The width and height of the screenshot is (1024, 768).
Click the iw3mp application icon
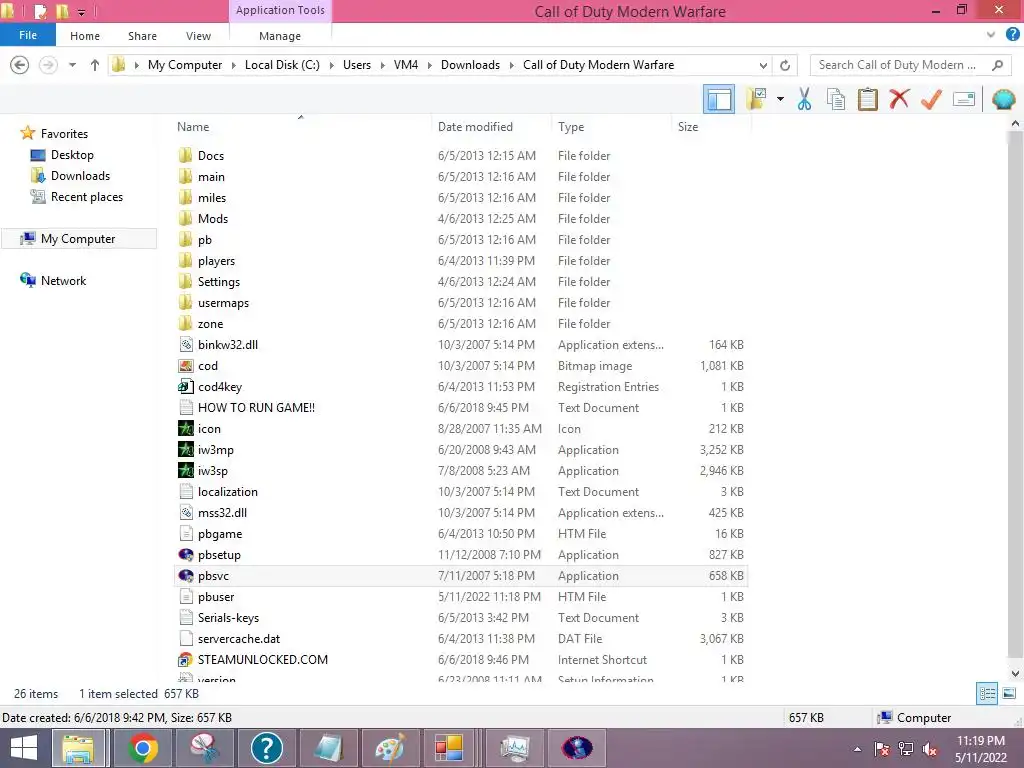[185, 450]
